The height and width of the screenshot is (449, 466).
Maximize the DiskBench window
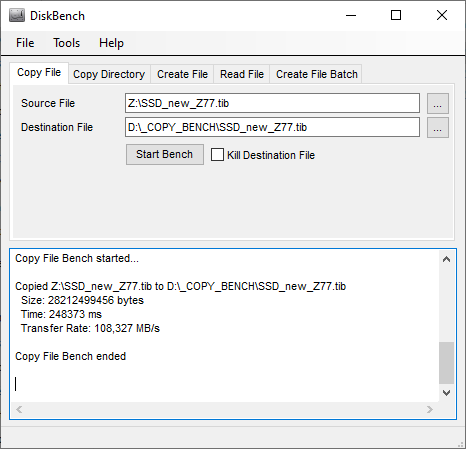396,15
